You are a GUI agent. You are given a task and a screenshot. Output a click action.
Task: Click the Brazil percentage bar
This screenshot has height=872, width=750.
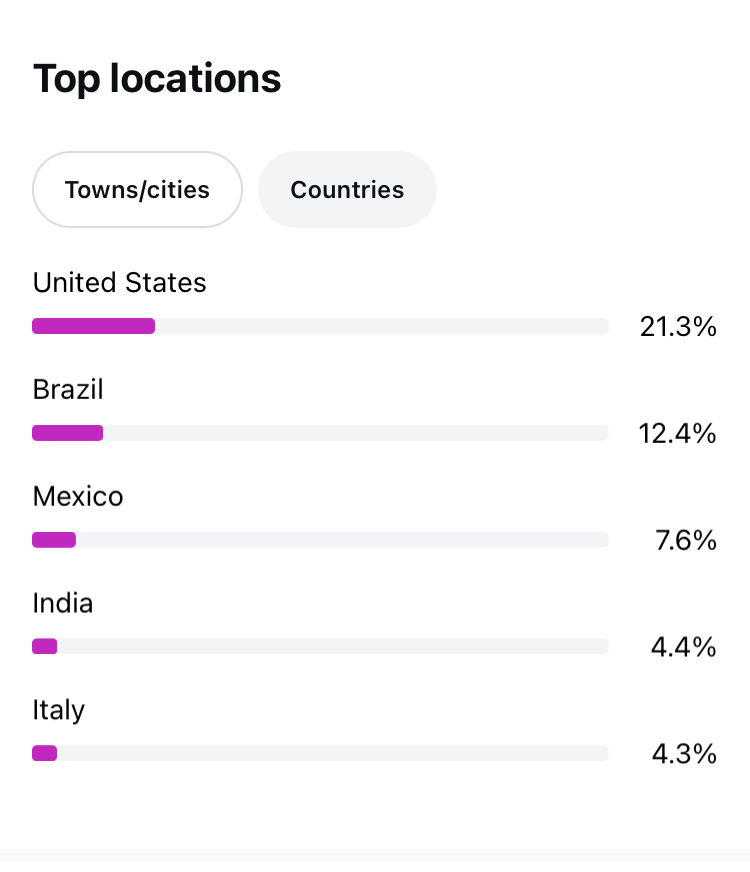320,433
